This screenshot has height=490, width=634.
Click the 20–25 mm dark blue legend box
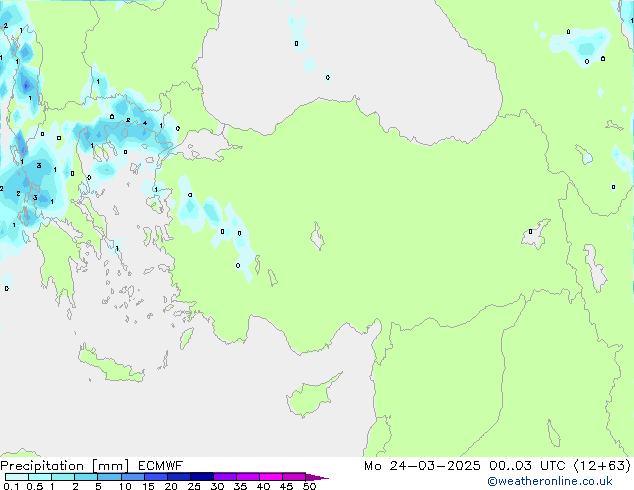(179, 477)
